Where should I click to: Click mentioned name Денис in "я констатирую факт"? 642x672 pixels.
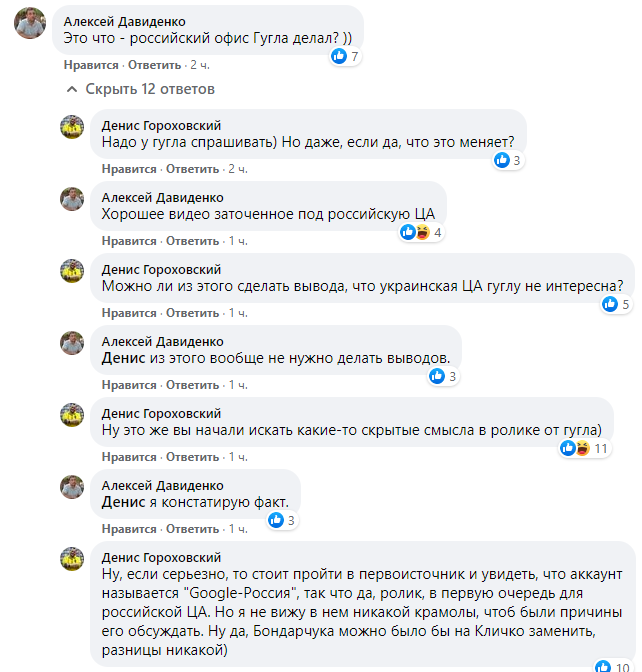(124, 502)
